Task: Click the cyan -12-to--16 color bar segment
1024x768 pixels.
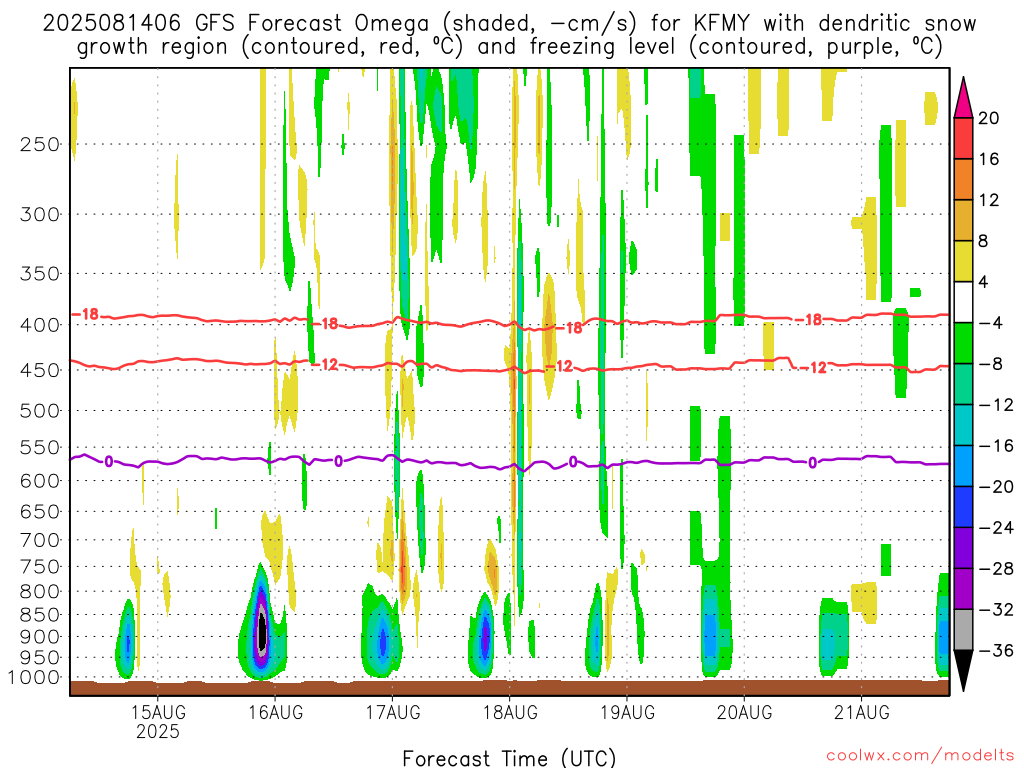Action: pyautogui.click(x=963, y=425)
